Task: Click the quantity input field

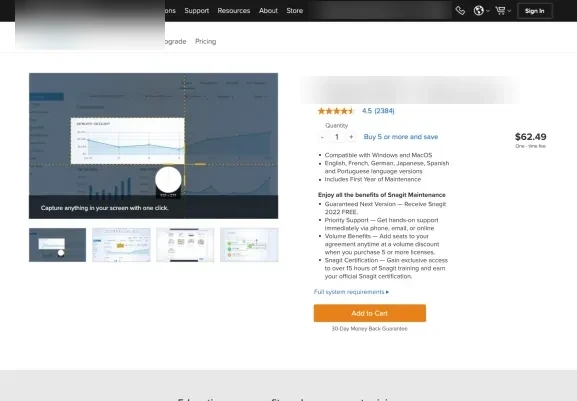Action: (x=337, y=137)
